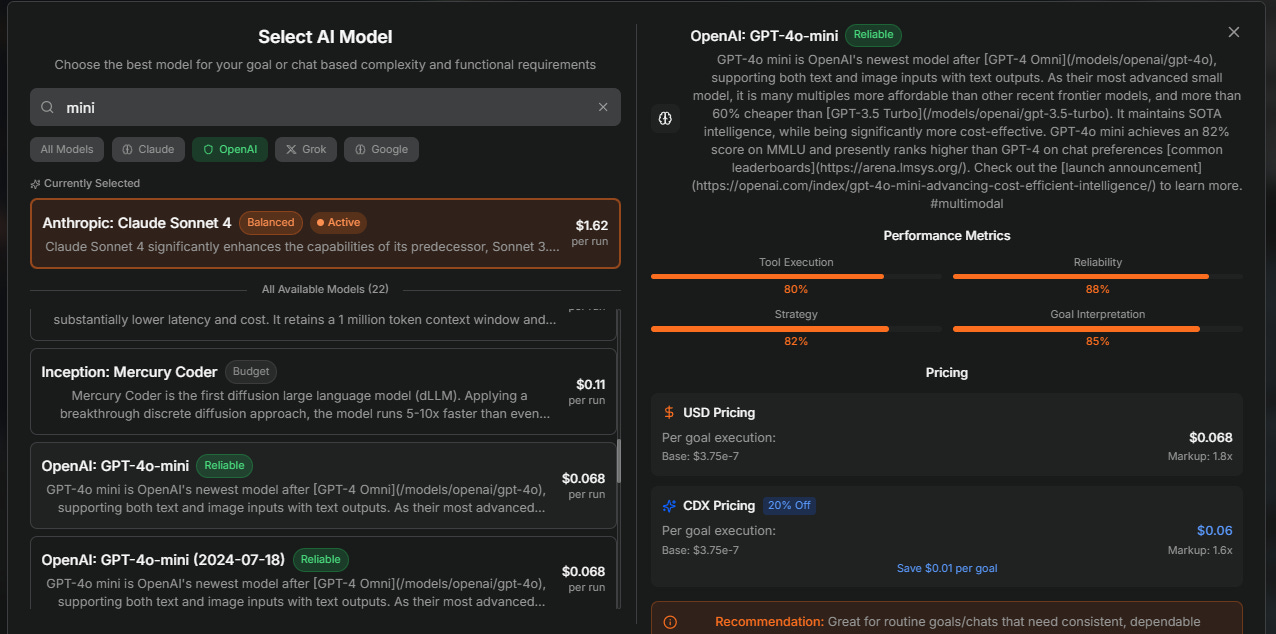Click the Active status badge
The image size is (1276, 634).
338,222
